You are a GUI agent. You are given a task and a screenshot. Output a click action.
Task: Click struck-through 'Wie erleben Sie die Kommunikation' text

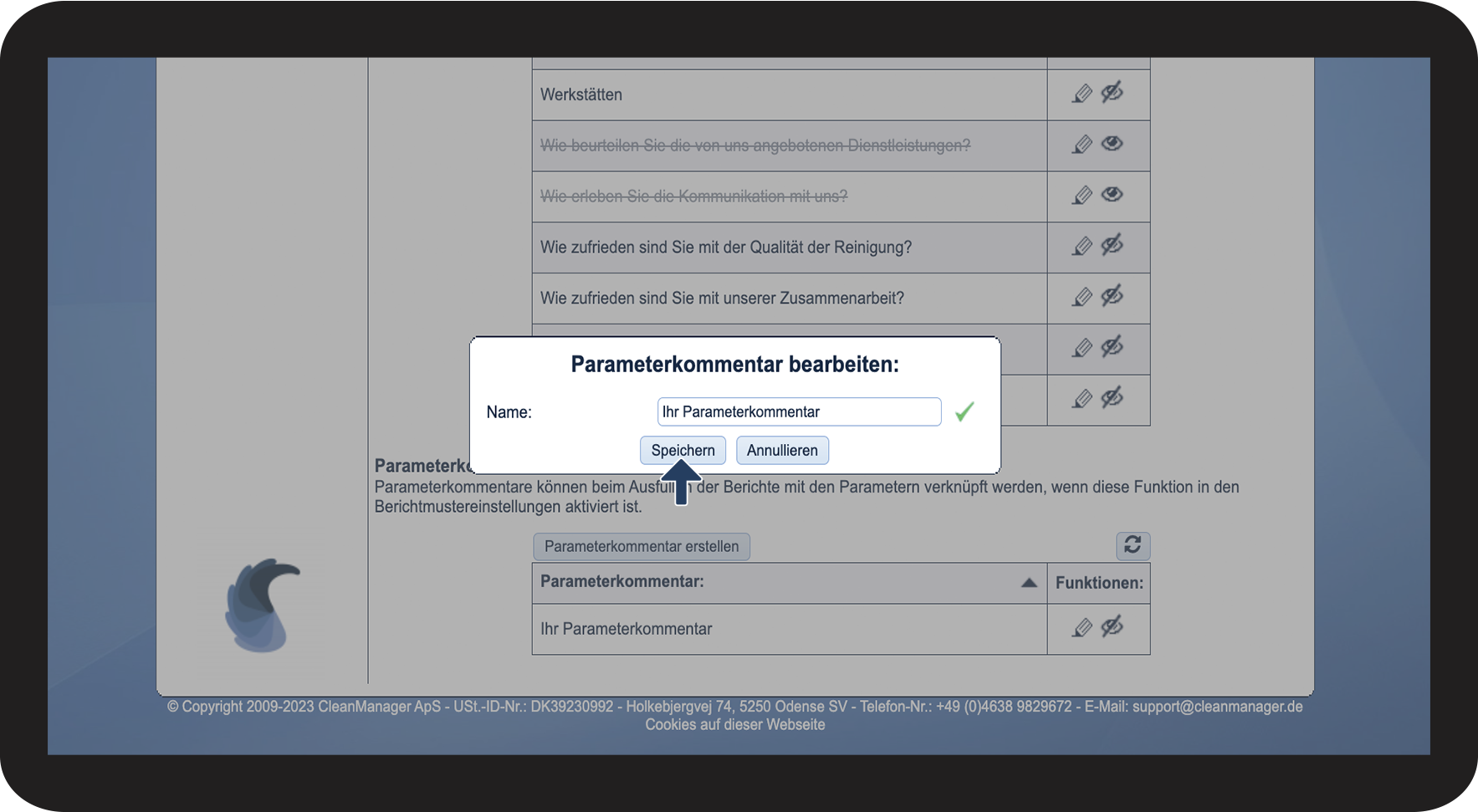click(x=693, y=197)
